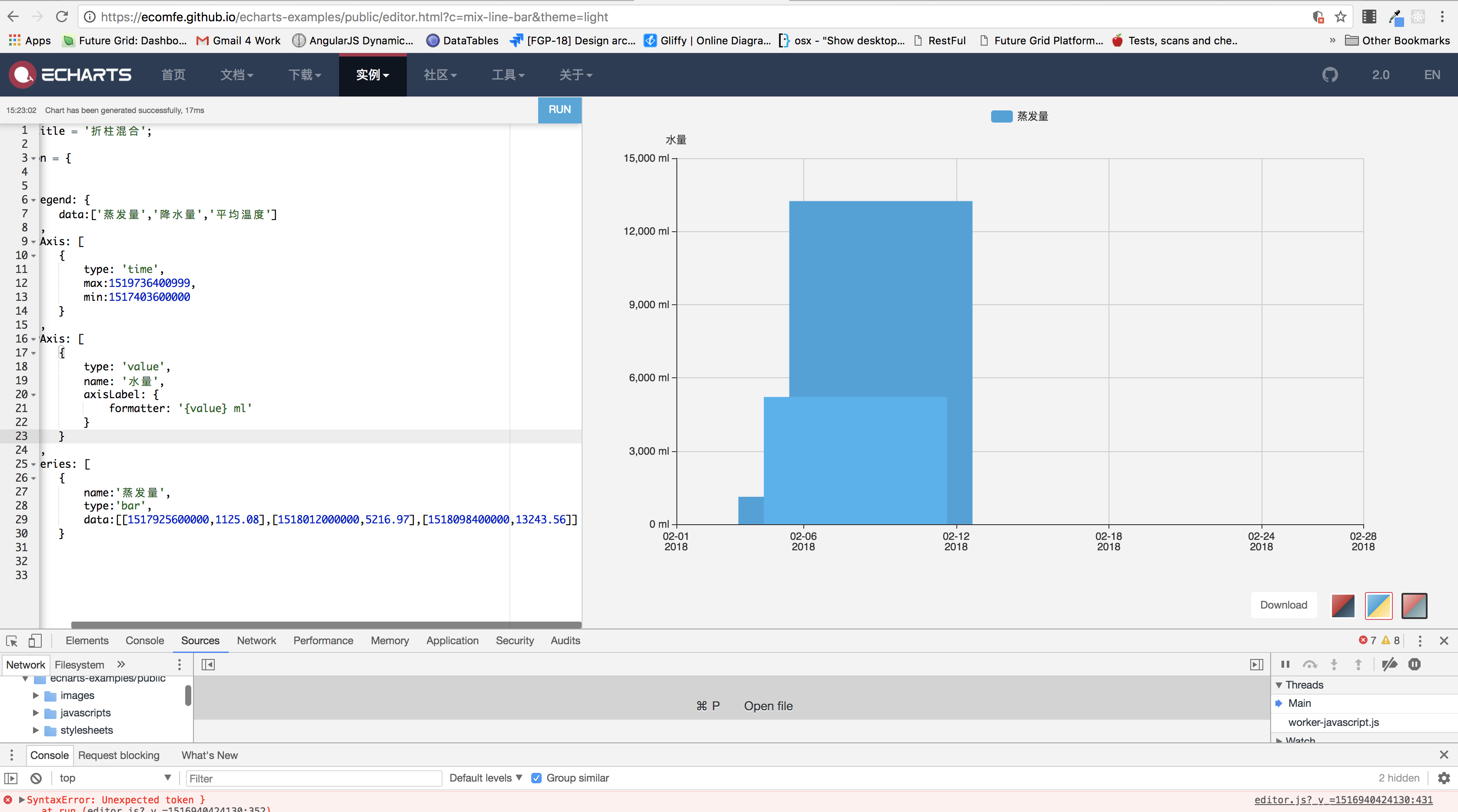Screen dimensions: 1458x812
Task: Bookmark the page via the star icon
Action: 1340,17
